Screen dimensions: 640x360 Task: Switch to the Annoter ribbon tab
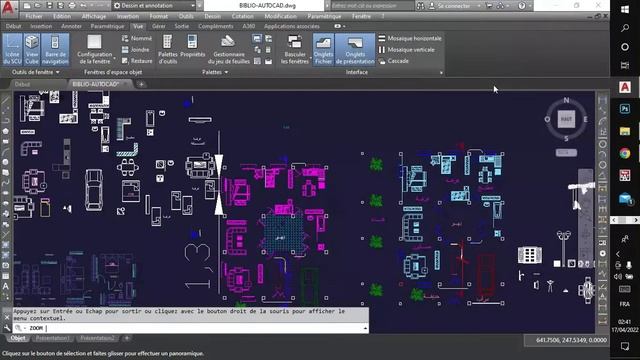(71, 26)
